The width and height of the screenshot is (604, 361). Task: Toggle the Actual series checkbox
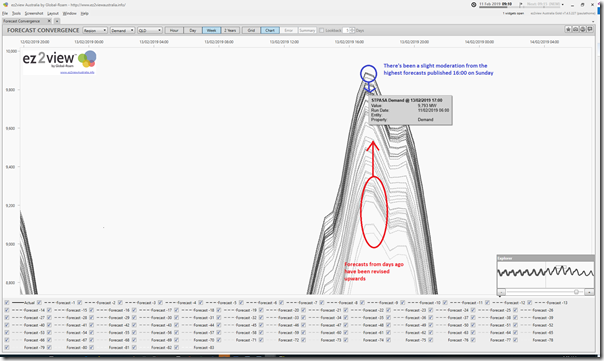[7, 303]
